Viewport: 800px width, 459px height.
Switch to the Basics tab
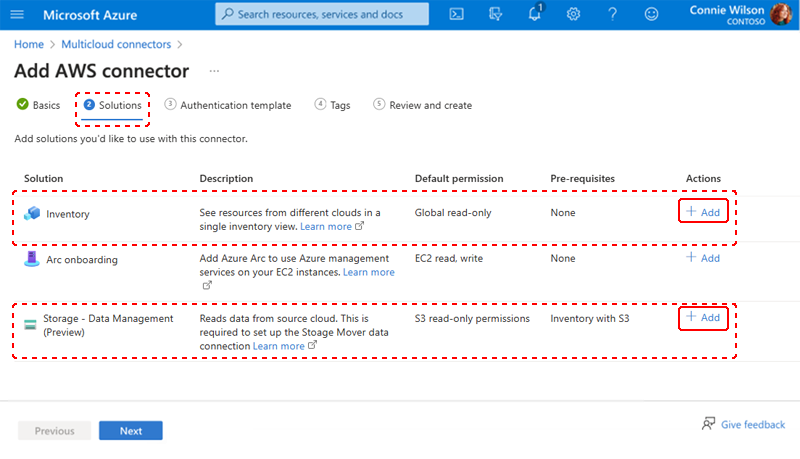(38, 105)
